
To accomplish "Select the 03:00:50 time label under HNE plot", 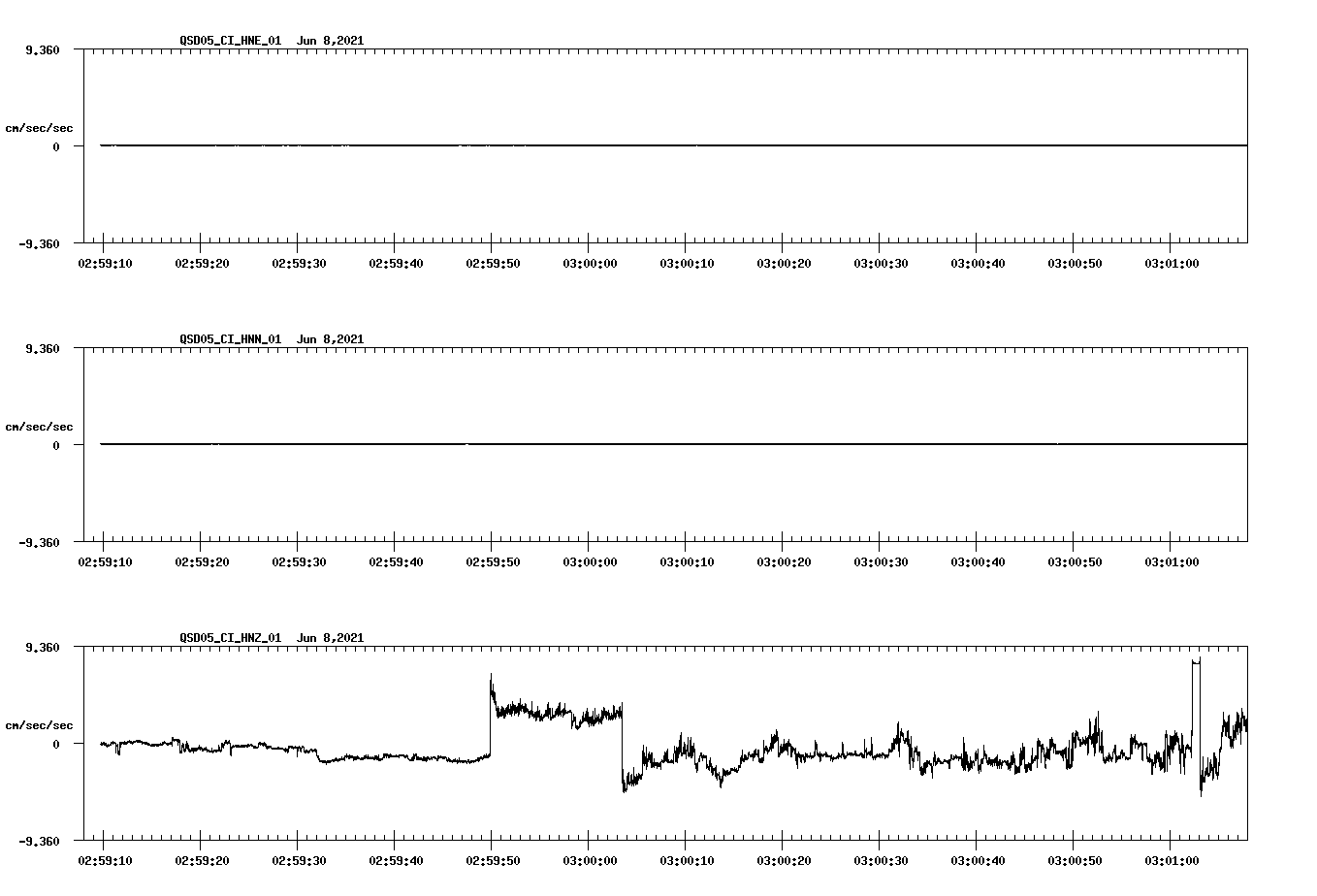I will tap(1075, 263).
